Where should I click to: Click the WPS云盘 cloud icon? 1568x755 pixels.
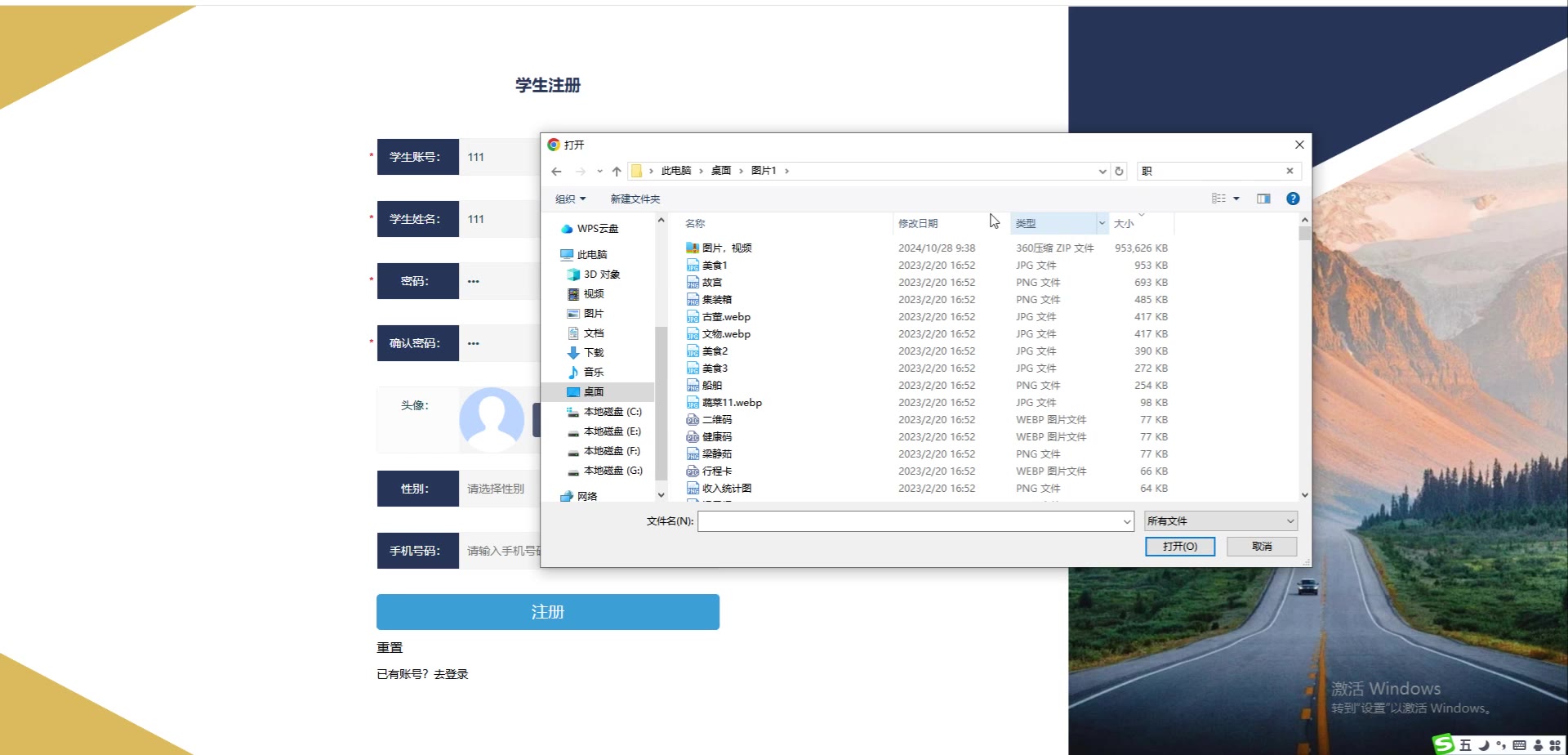tap(567, 229)
